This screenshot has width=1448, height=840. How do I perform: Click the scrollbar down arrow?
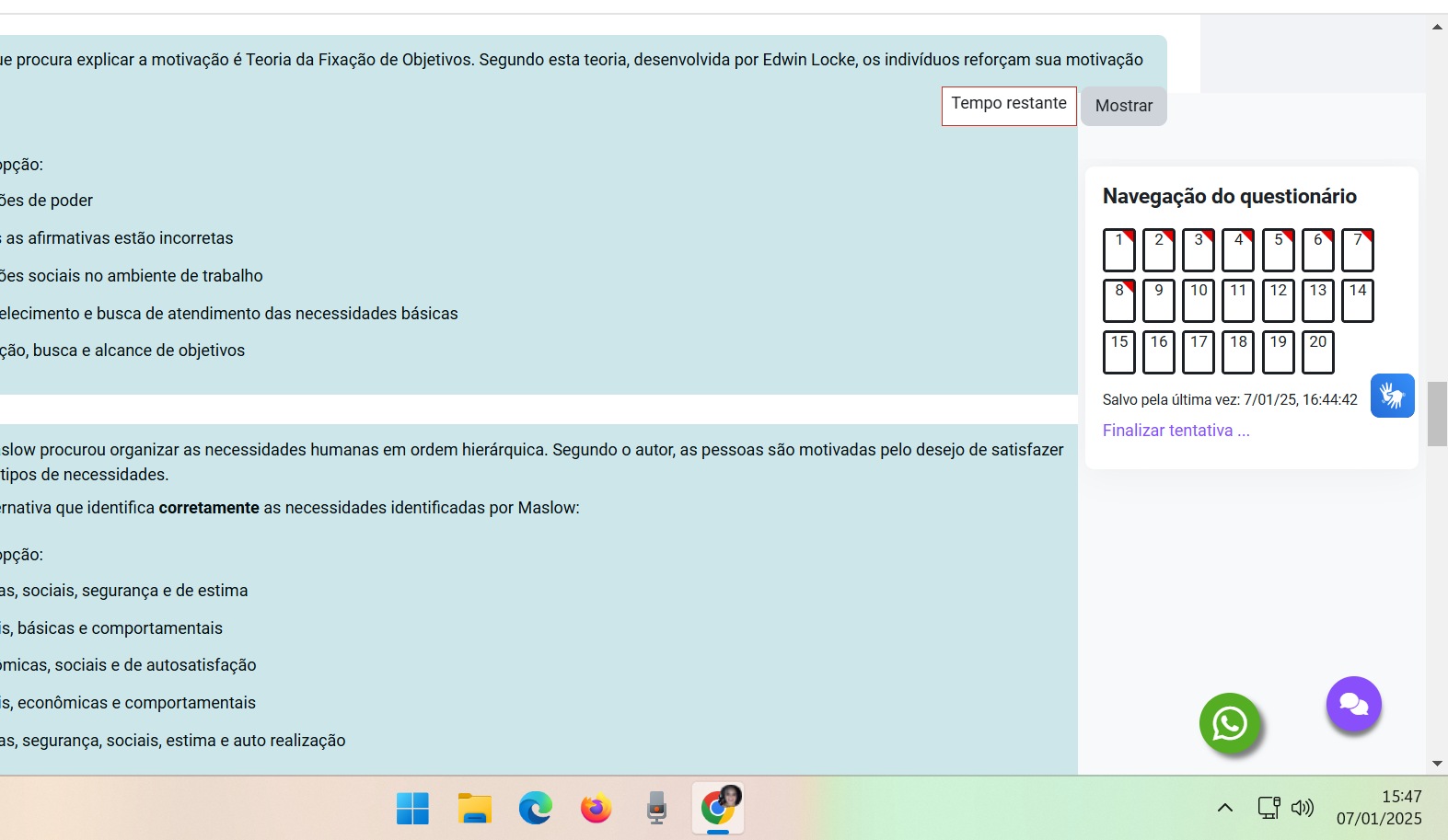[1437, 764]
